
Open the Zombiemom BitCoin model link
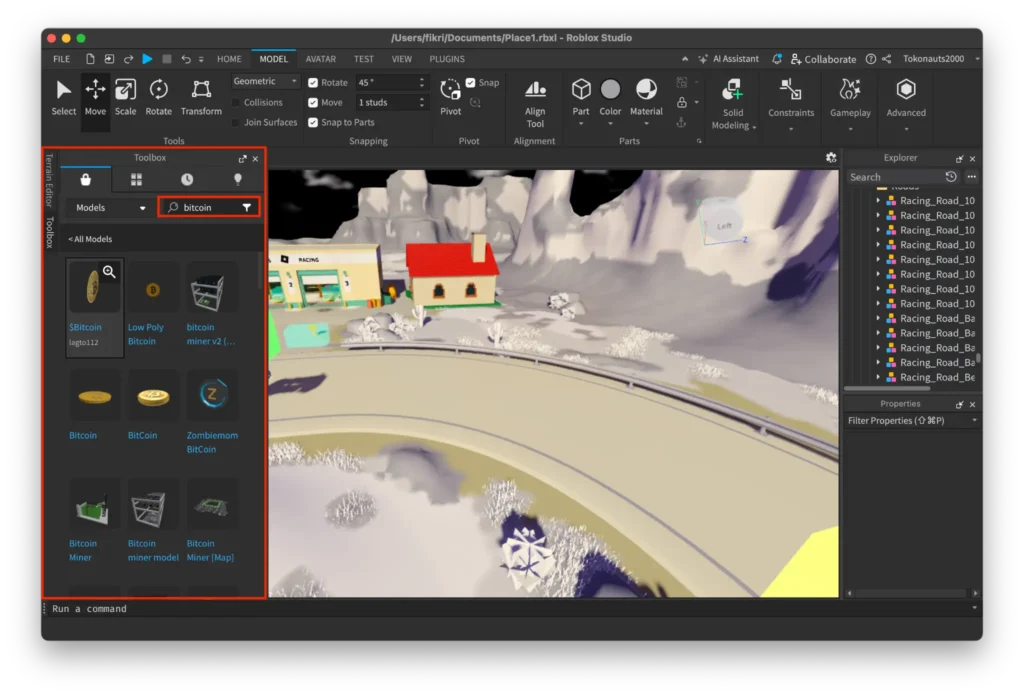click(212, 442)
